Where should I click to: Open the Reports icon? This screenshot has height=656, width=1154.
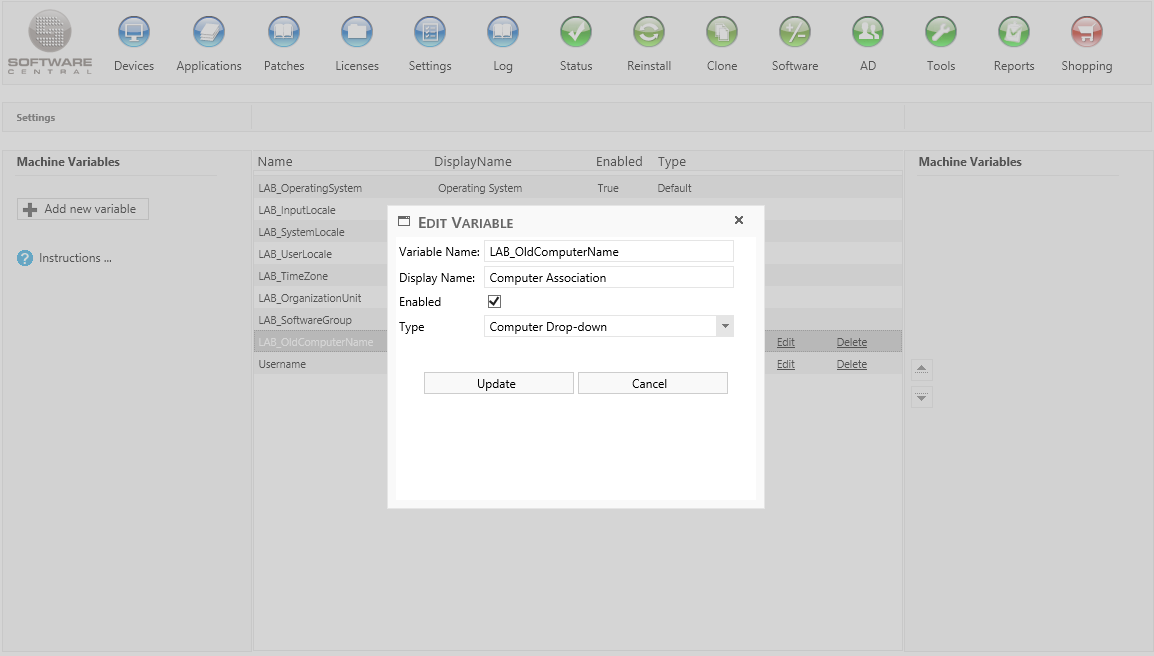1014,33
